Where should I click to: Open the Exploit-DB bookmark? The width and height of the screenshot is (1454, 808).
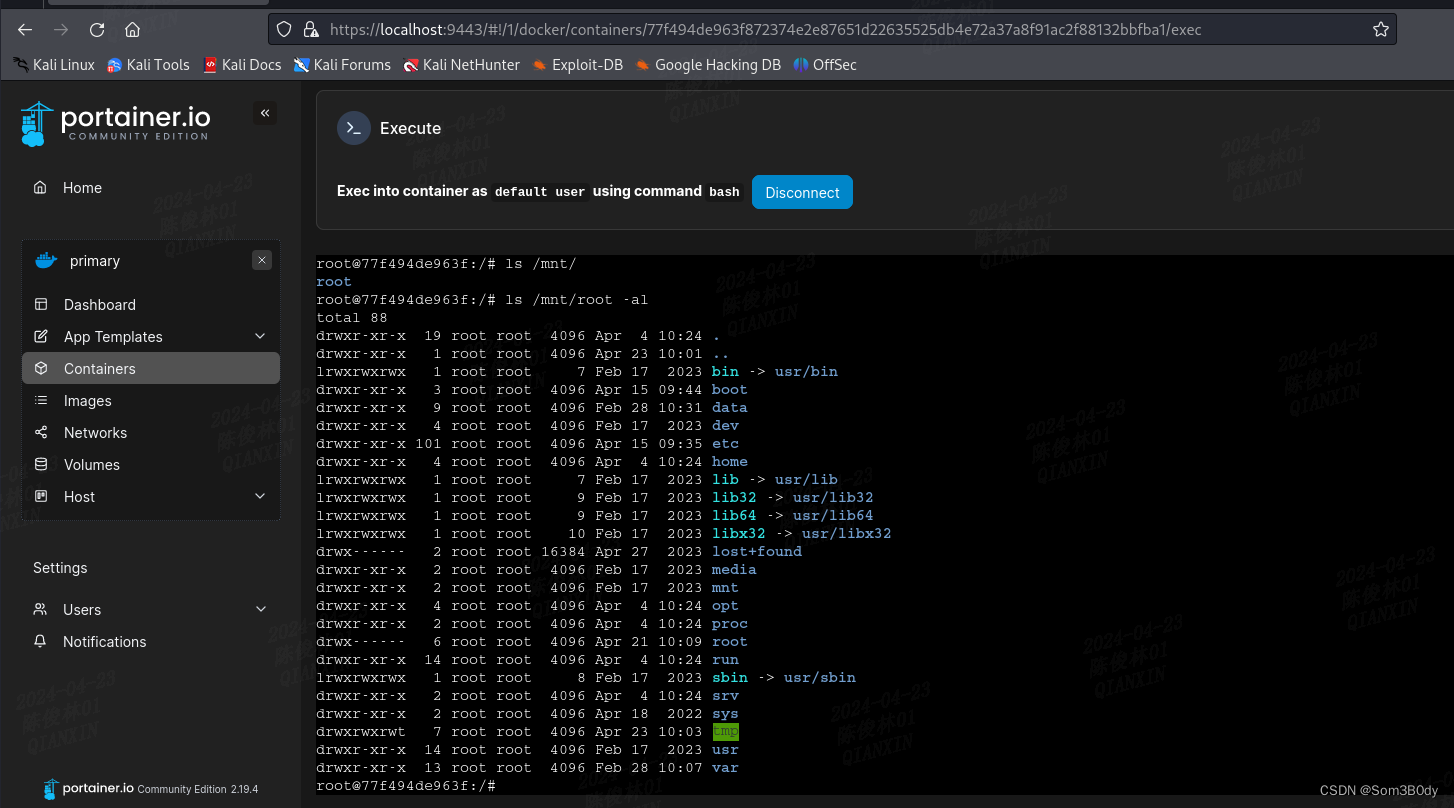click(x=578, y=65)
